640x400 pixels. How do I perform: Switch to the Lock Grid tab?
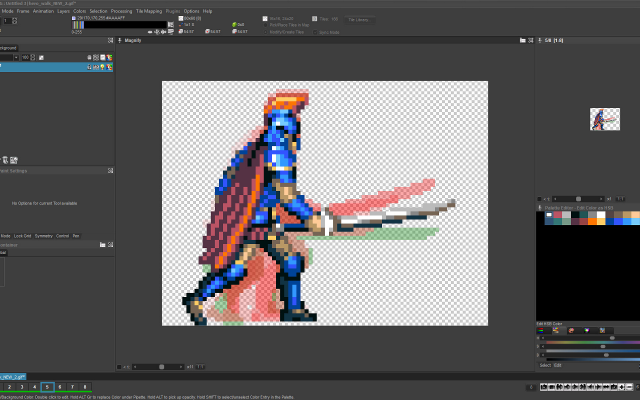click(x=22, y=236)
